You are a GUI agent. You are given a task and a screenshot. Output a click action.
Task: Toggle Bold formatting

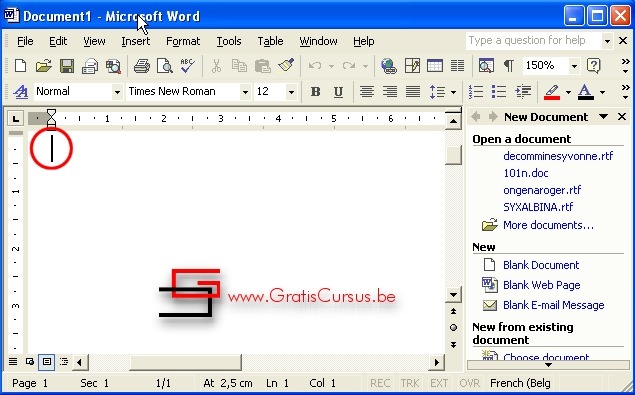pyautogui.click(x=315, y=92)
